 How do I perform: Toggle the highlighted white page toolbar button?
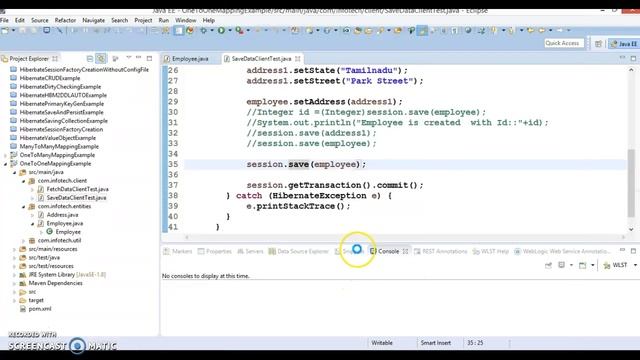pos(179,30)
